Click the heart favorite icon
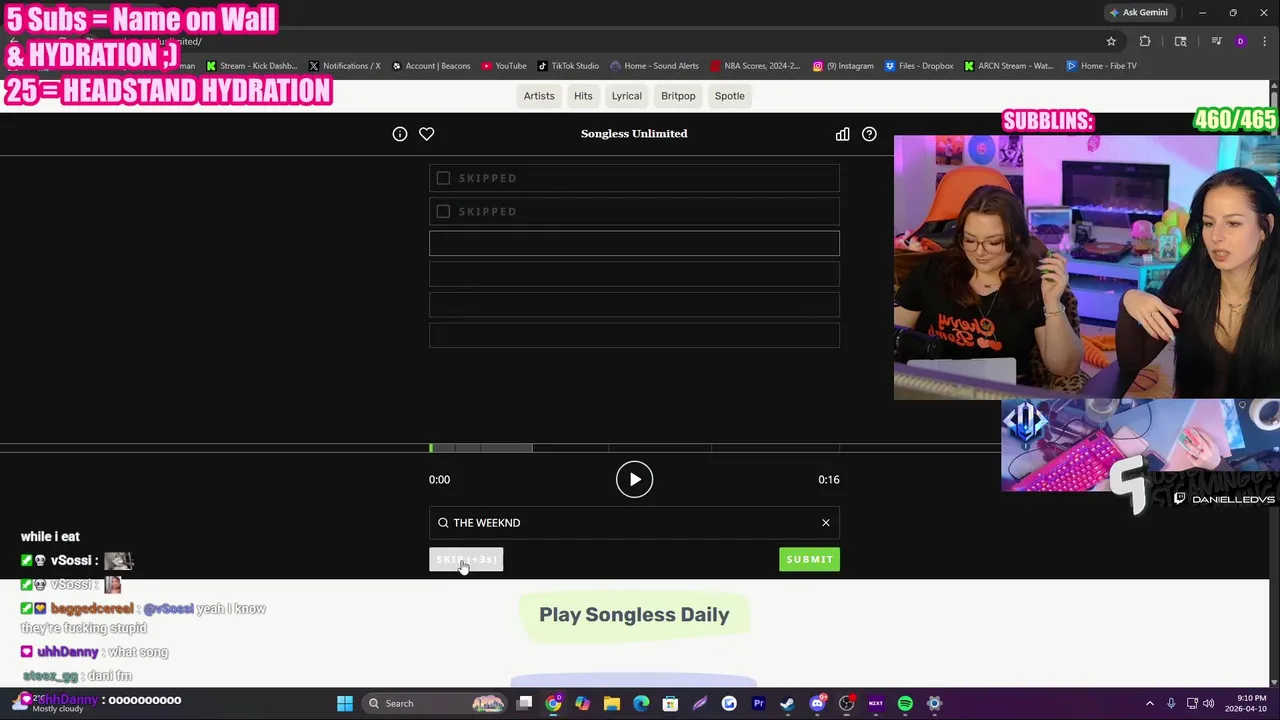 [x=426, y=134]
